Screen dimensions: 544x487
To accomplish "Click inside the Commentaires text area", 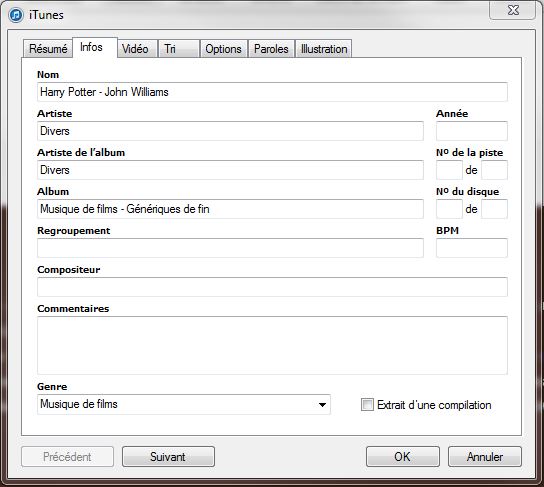I will pos(272,345).
